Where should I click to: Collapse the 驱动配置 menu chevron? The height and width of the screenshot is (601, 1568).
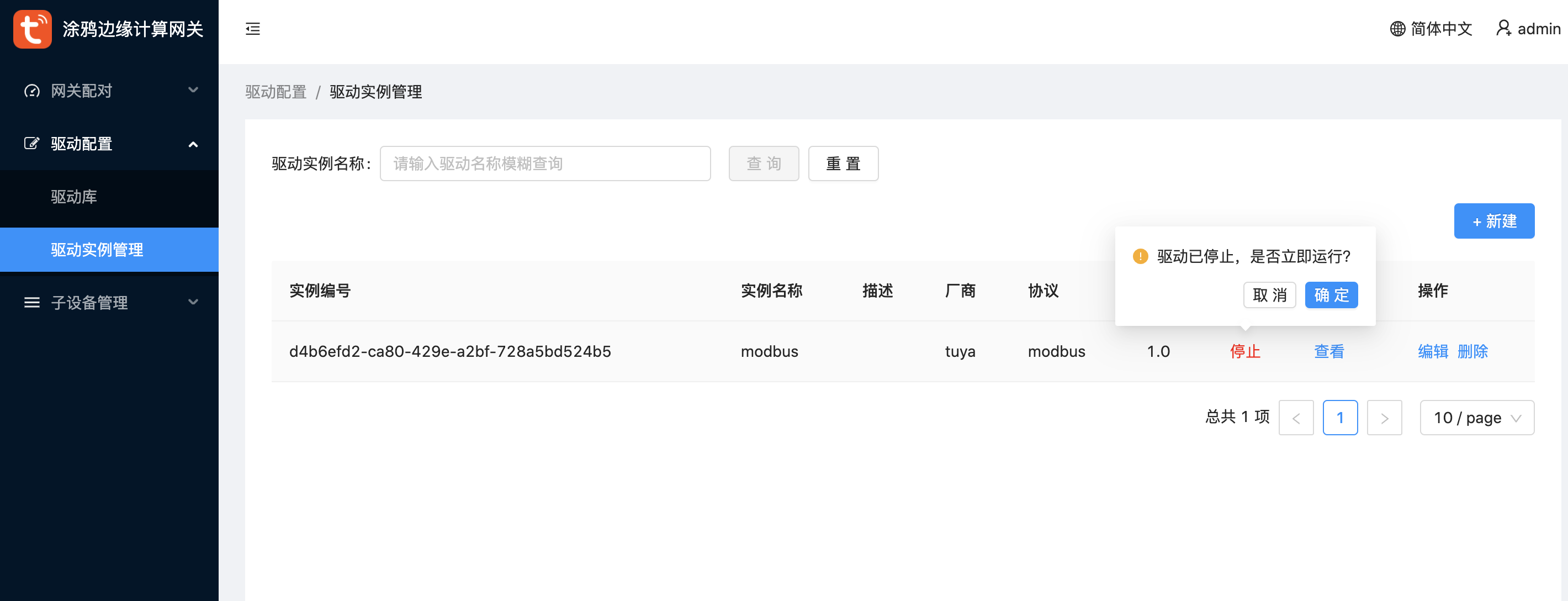(193, 144)
